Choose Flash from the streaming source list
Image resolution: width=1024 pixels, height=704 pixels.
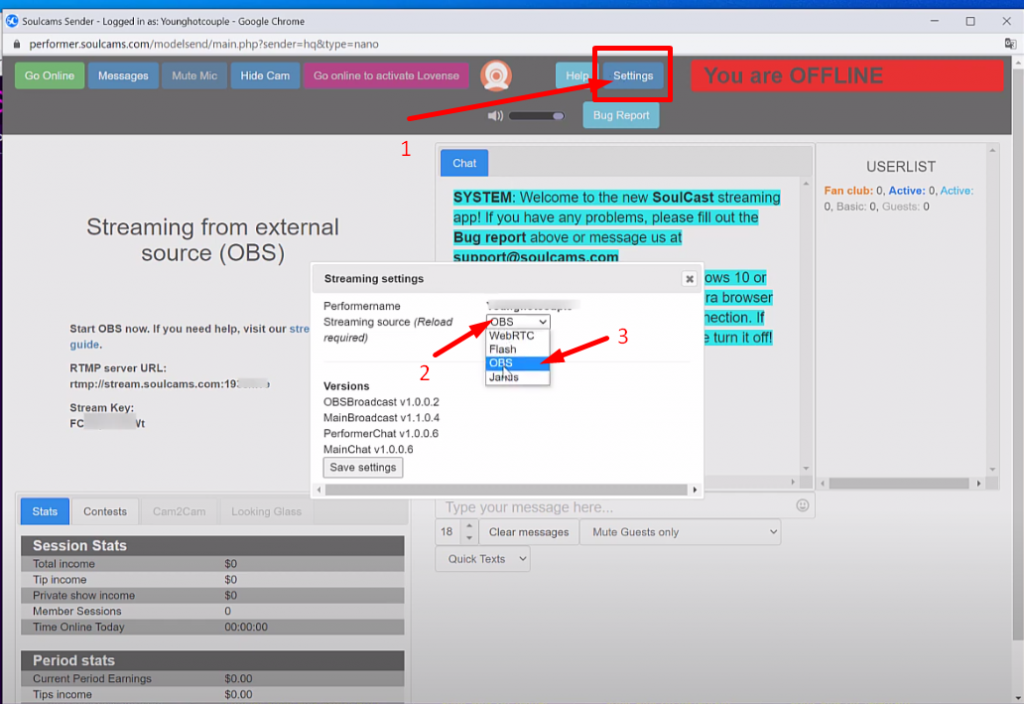[518, 349]
